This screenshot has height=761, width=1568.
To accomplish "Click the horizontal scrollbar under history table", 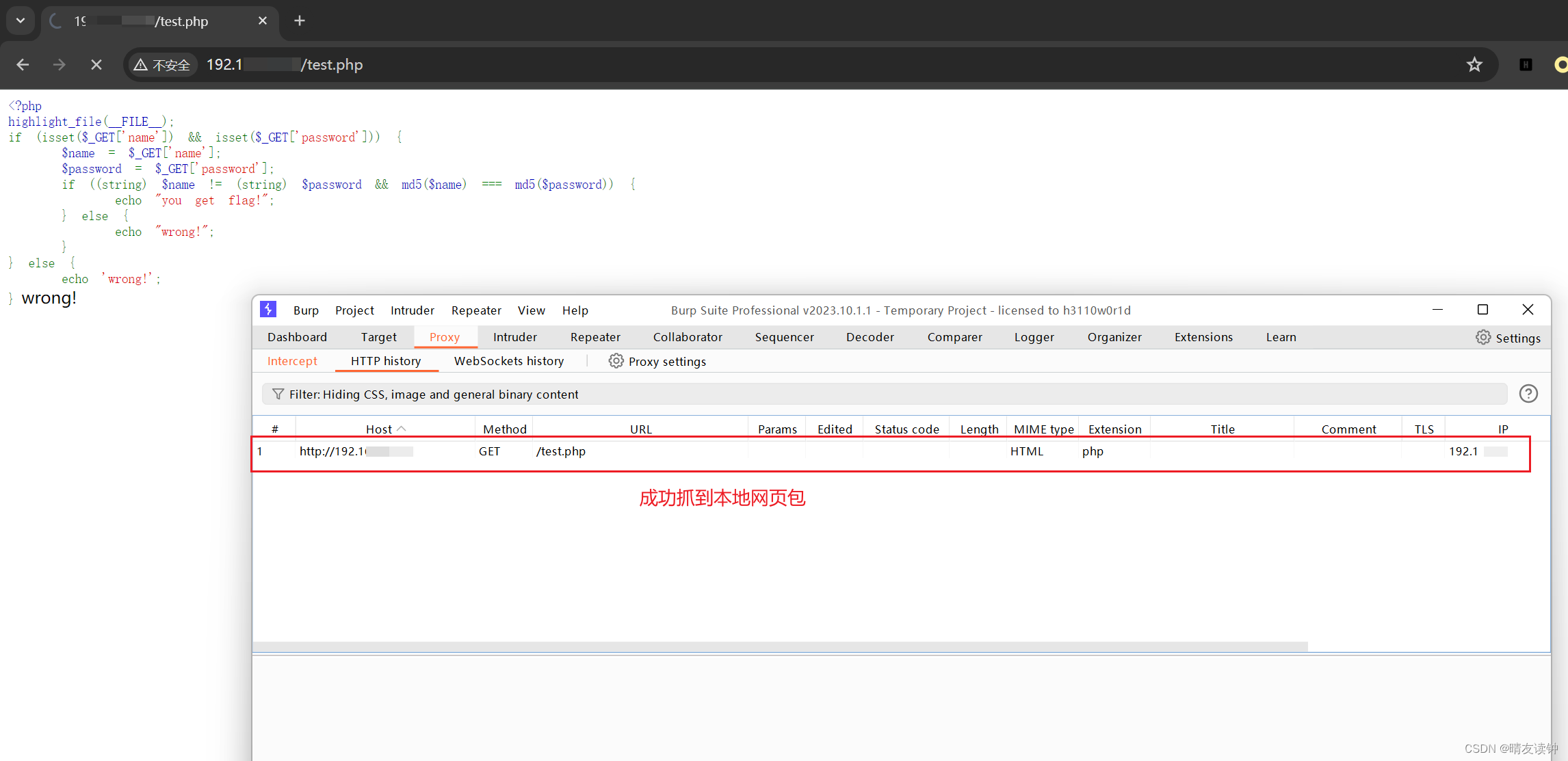I will click(780, 646).
